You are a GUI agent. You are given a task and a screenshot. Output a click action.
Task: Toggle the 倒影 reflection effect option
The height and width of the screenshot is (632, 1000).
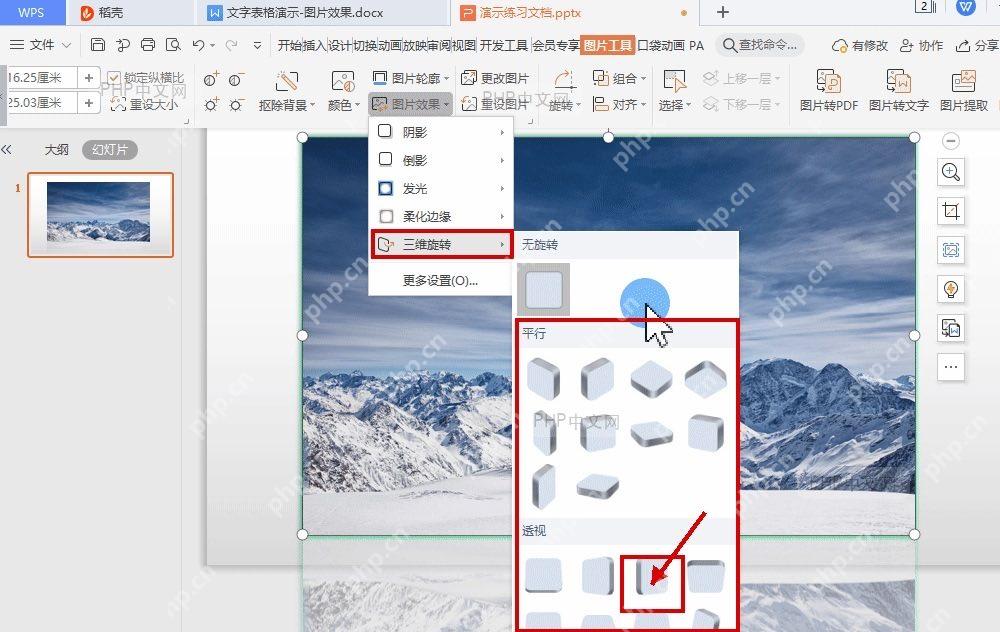tap(441, 160)
